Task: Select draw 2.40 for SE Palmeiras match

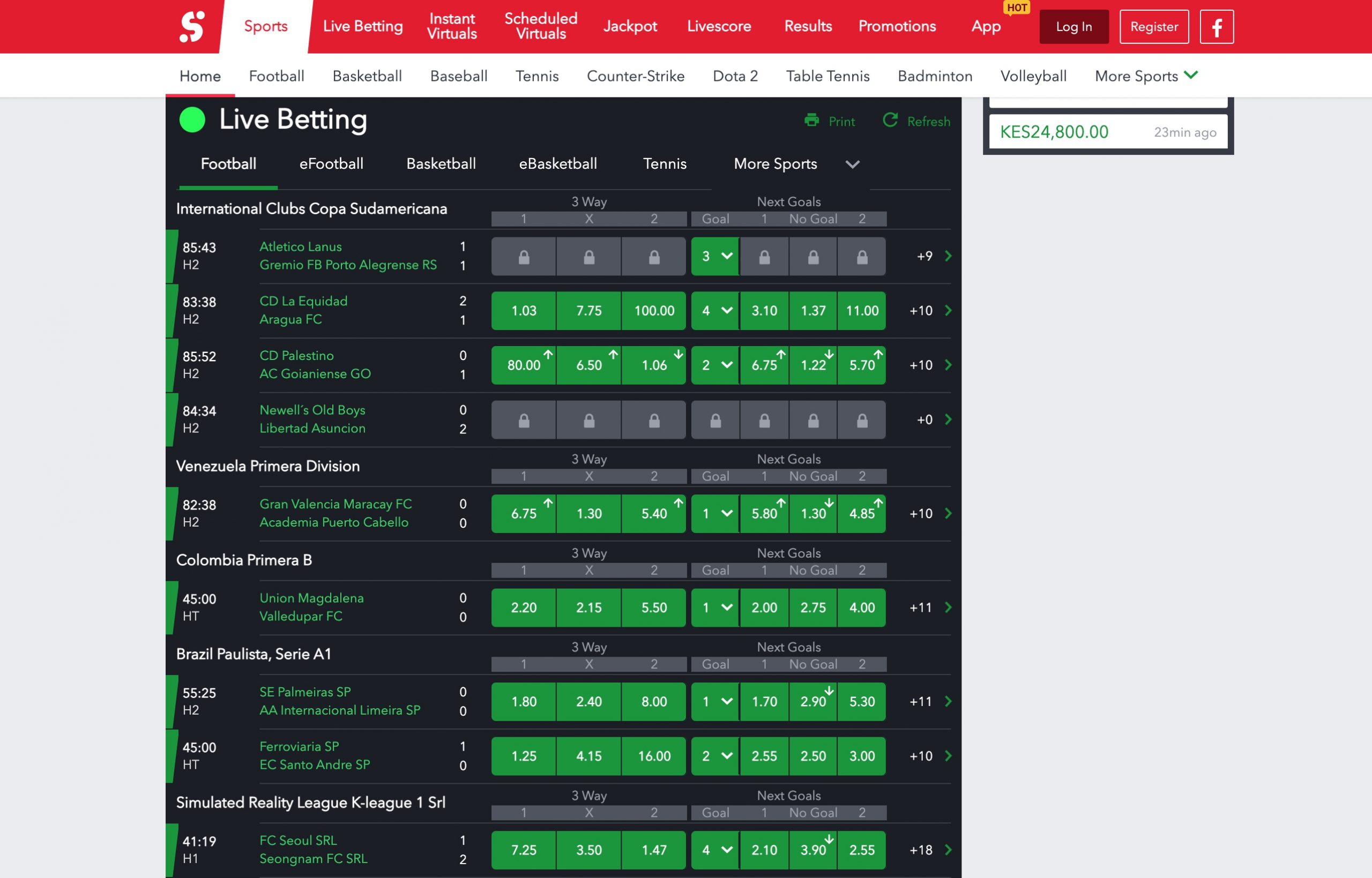Action: 589,702
